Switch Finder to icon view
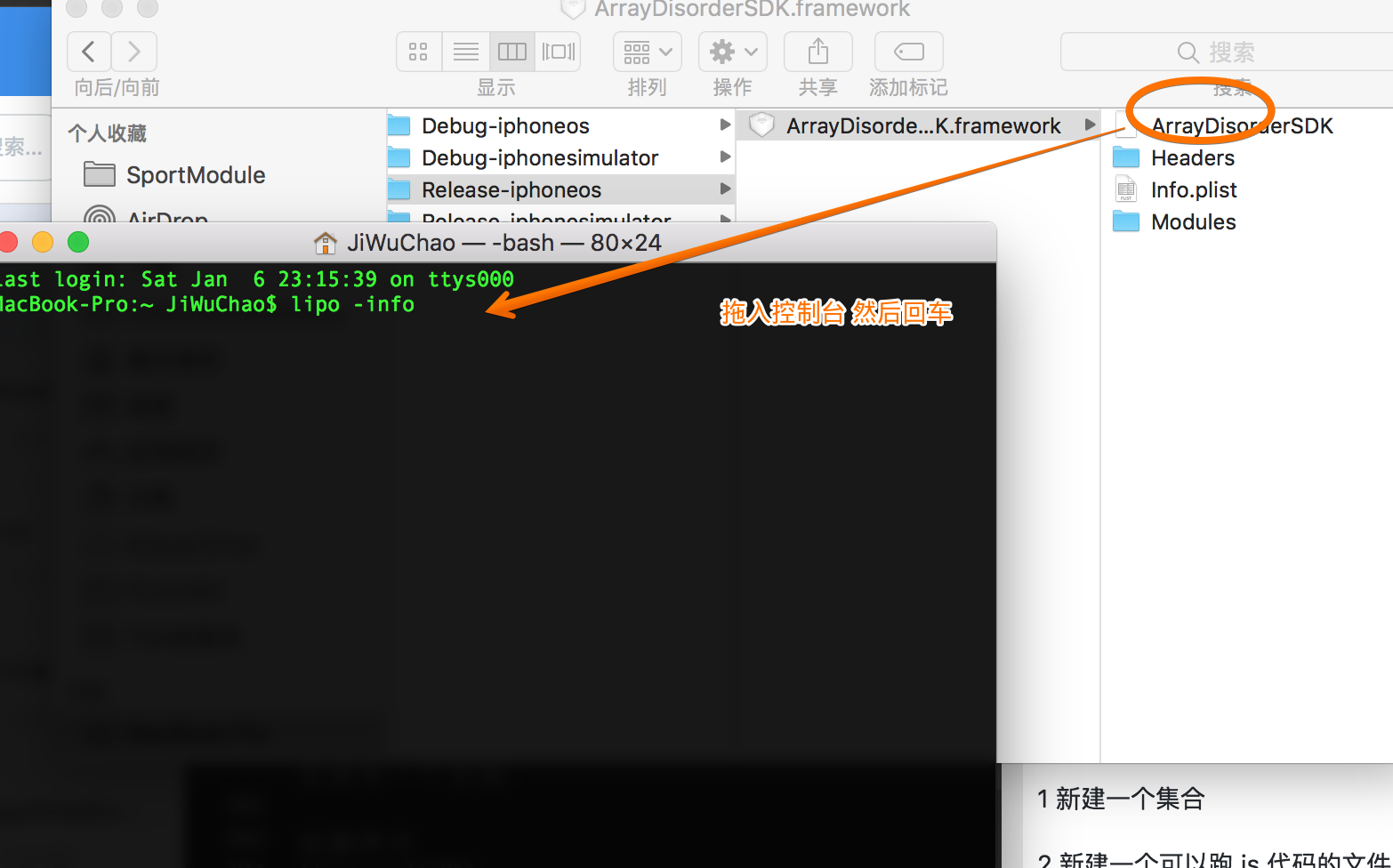The image size is (1393, 868). point(419,52)
